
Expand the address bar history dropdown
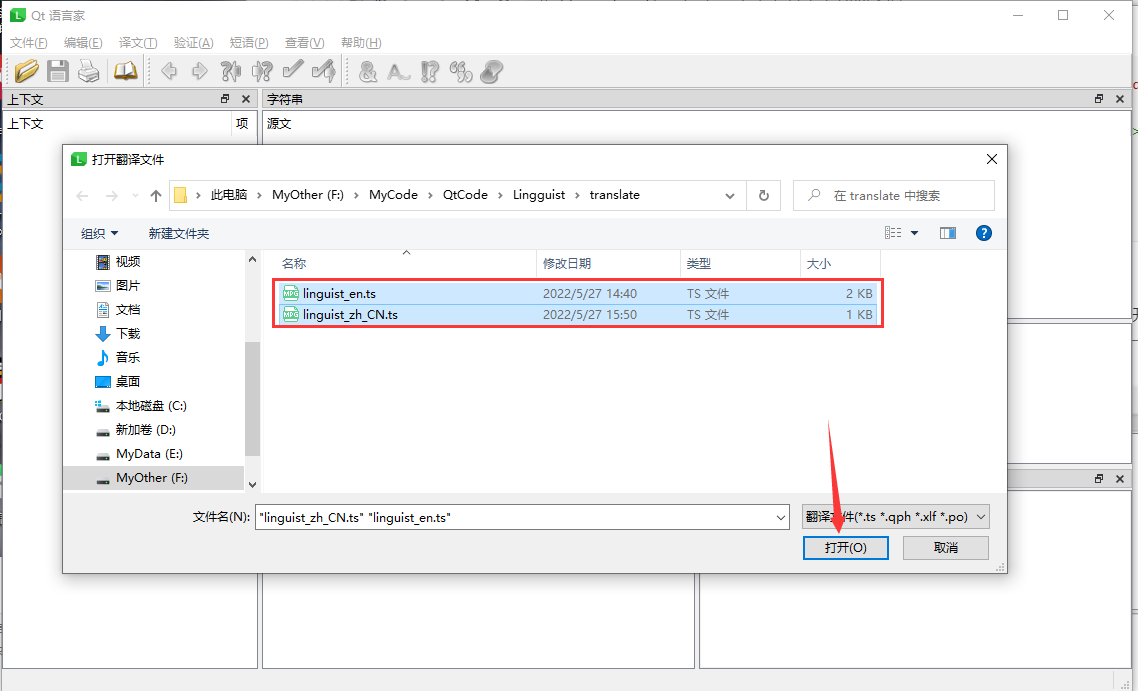(x=729, y=195)
